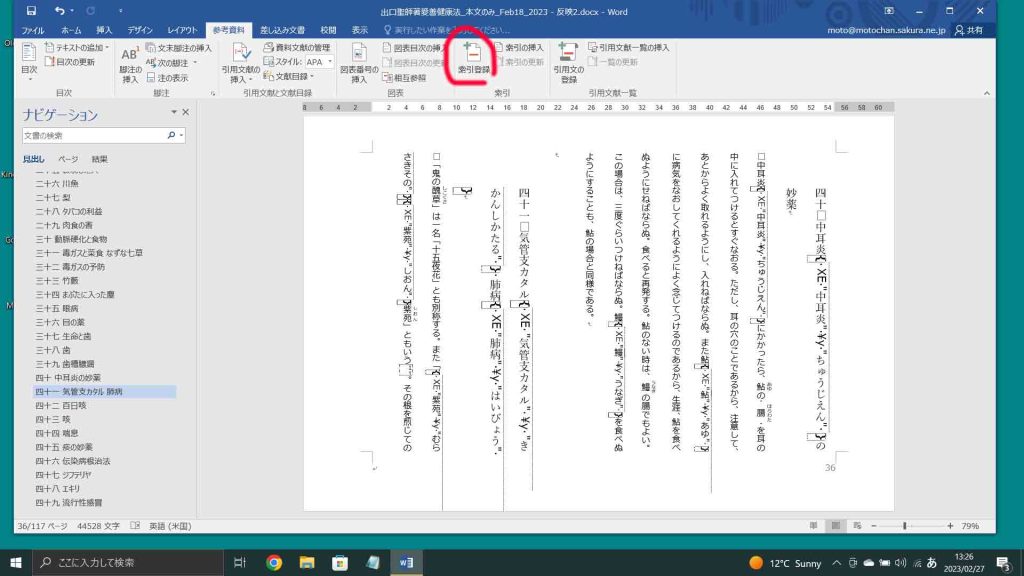Click the magnifier icon in navigation search
This screenshot has width=1024, height=576.
point(171,135)
